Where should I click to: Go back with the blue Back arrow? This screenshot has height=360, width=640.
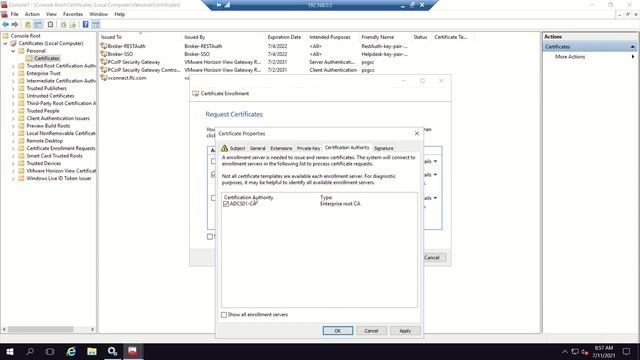[6, 24]
